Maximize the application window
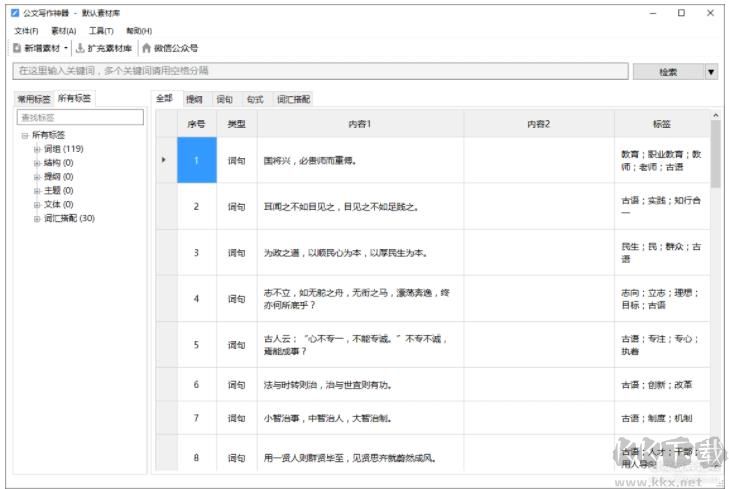This screenshot has width=729, height=489. [x=681, y=13]
